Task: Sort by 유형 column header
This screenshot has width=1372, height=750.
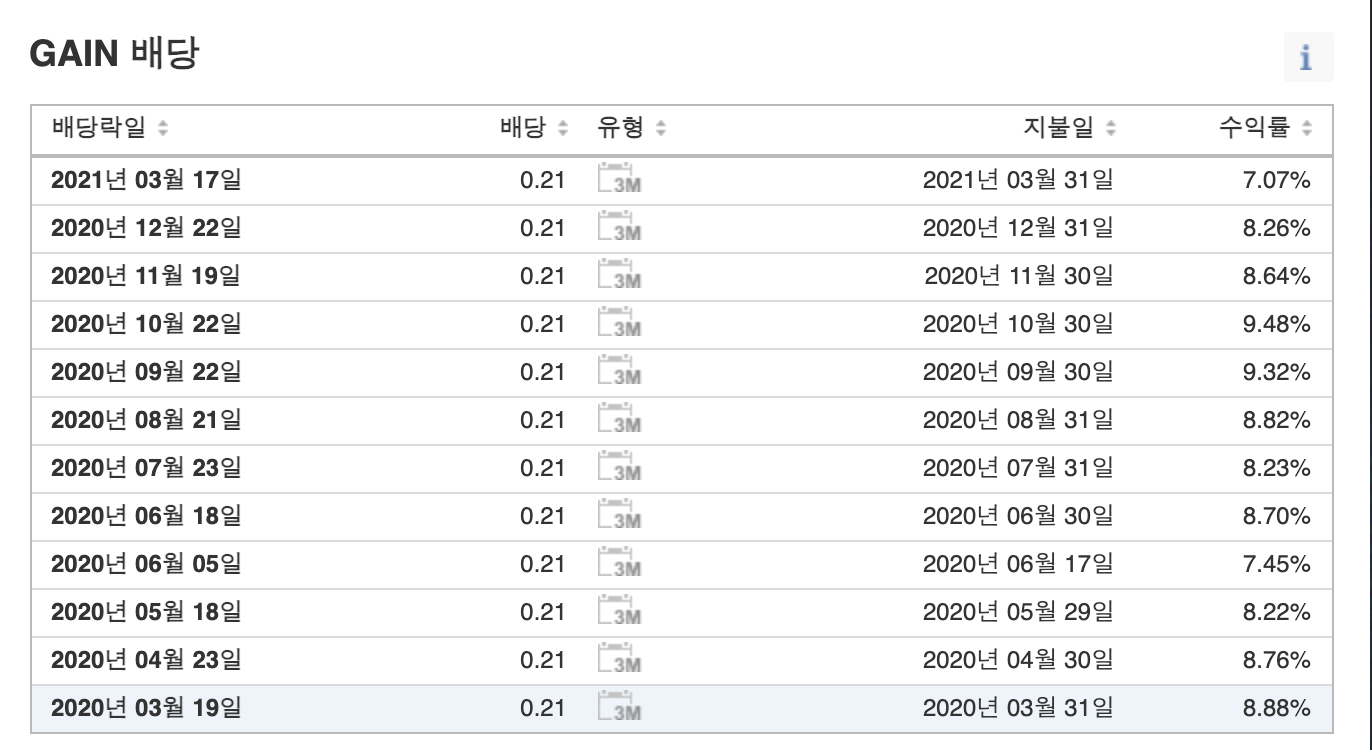Action: 632,128
